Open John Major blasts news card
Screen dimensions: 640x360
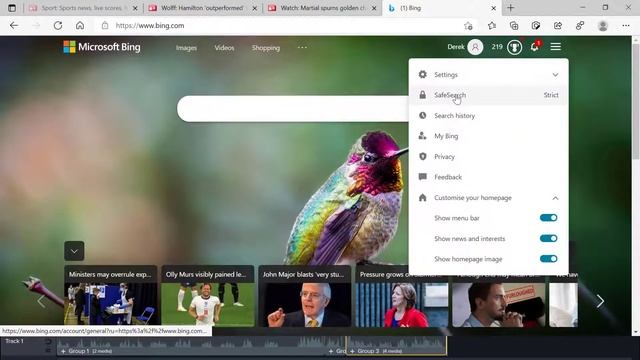pos(304,296)
